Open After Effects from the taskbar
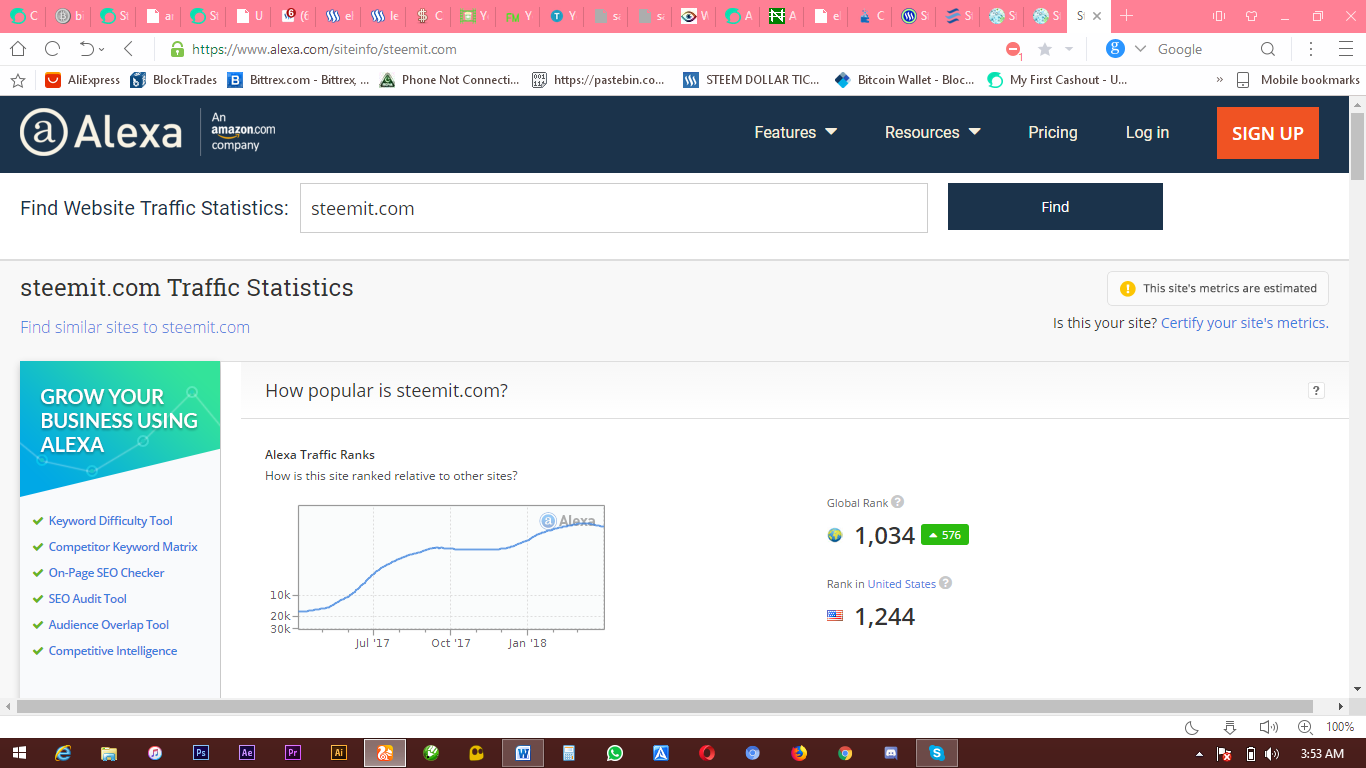Screen dimensions: 1366x768 click(x=247, y=753)
